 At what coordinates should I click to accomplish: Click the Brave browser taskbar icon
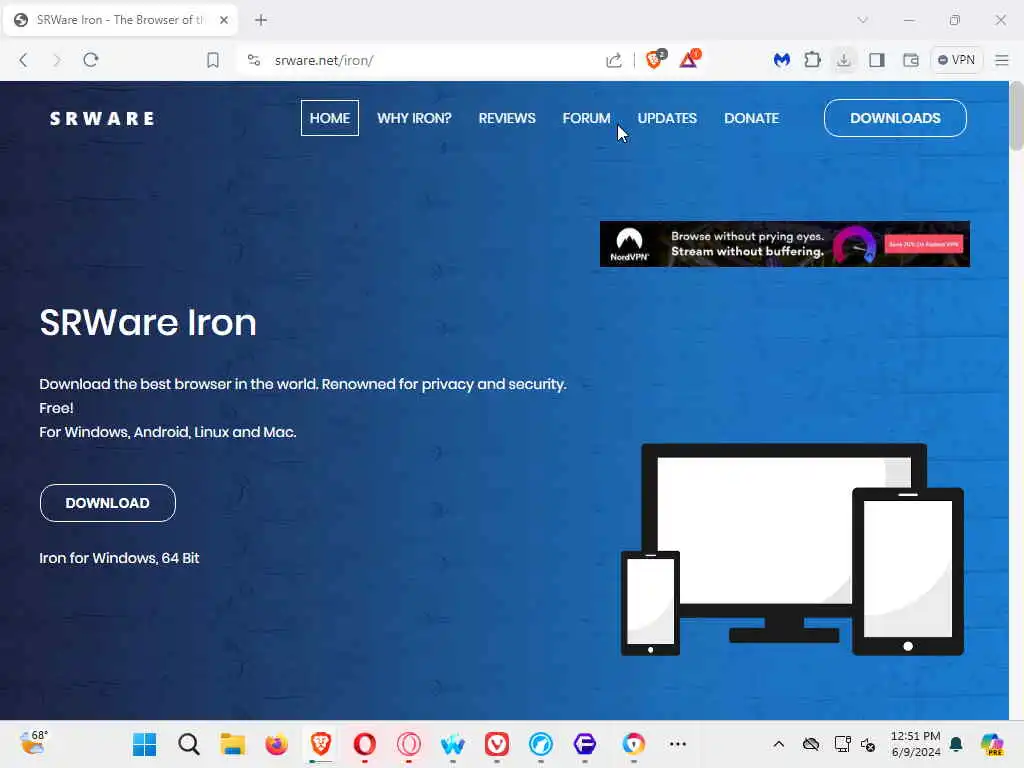(321, 744)
